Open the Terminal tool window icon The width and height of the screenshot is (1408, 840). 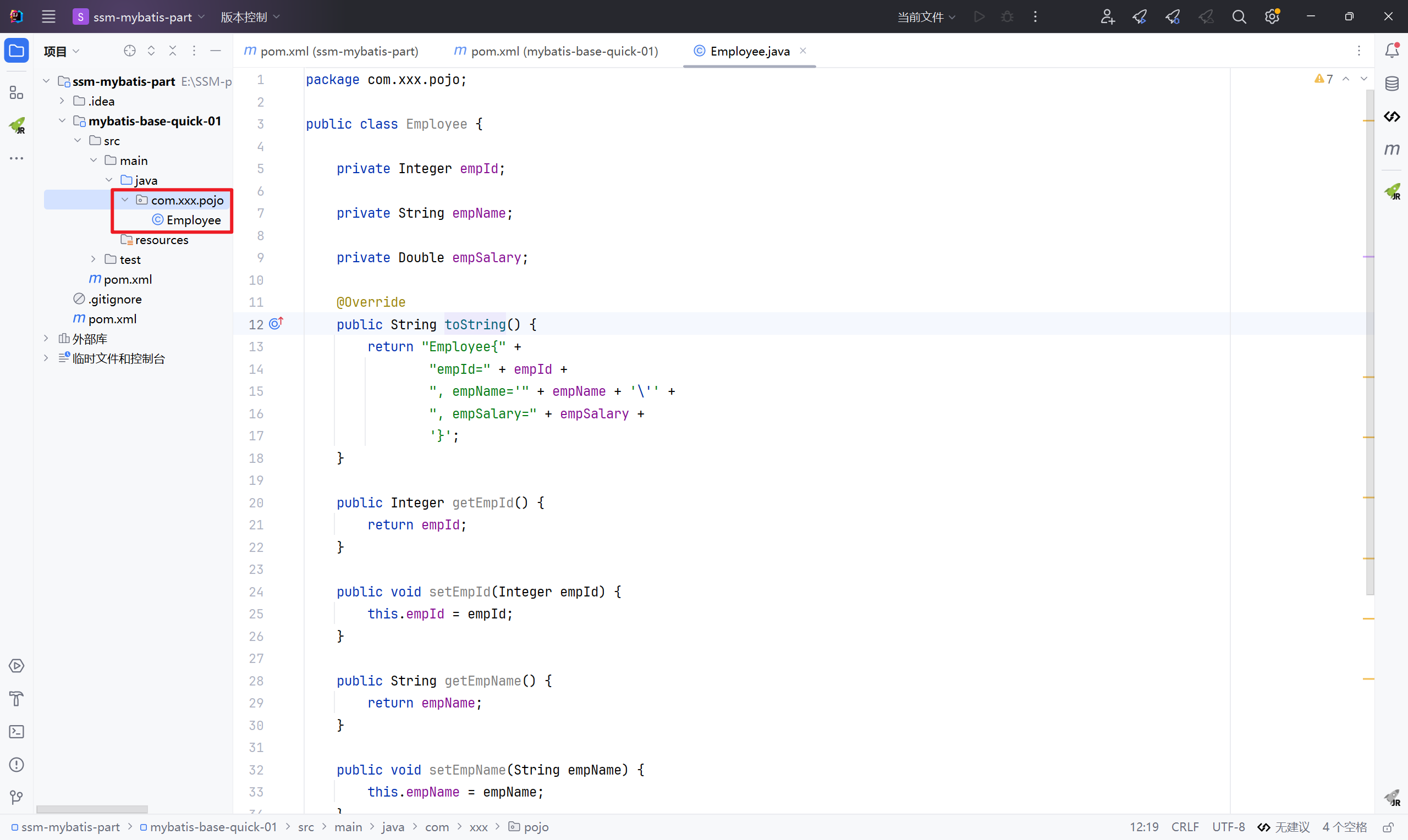tap(16, 732)
